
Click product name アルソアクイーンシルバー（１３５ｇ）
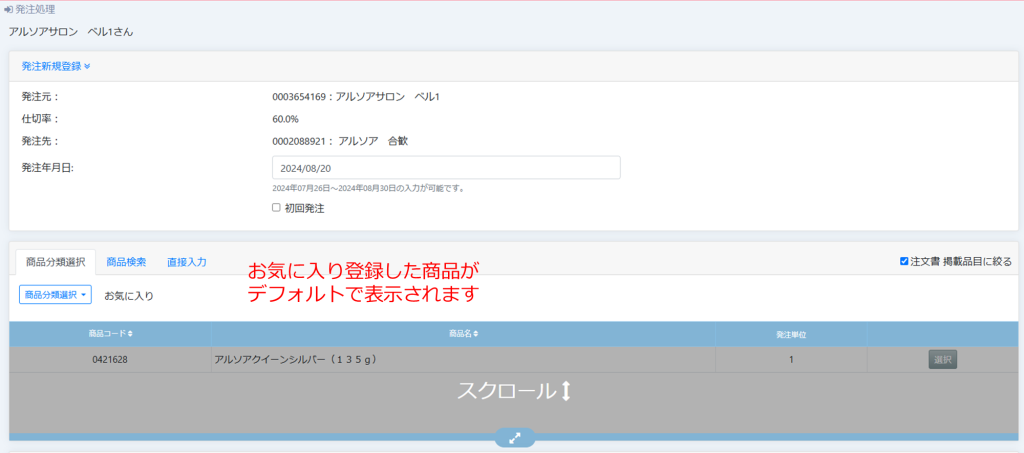tap(295, 359)
